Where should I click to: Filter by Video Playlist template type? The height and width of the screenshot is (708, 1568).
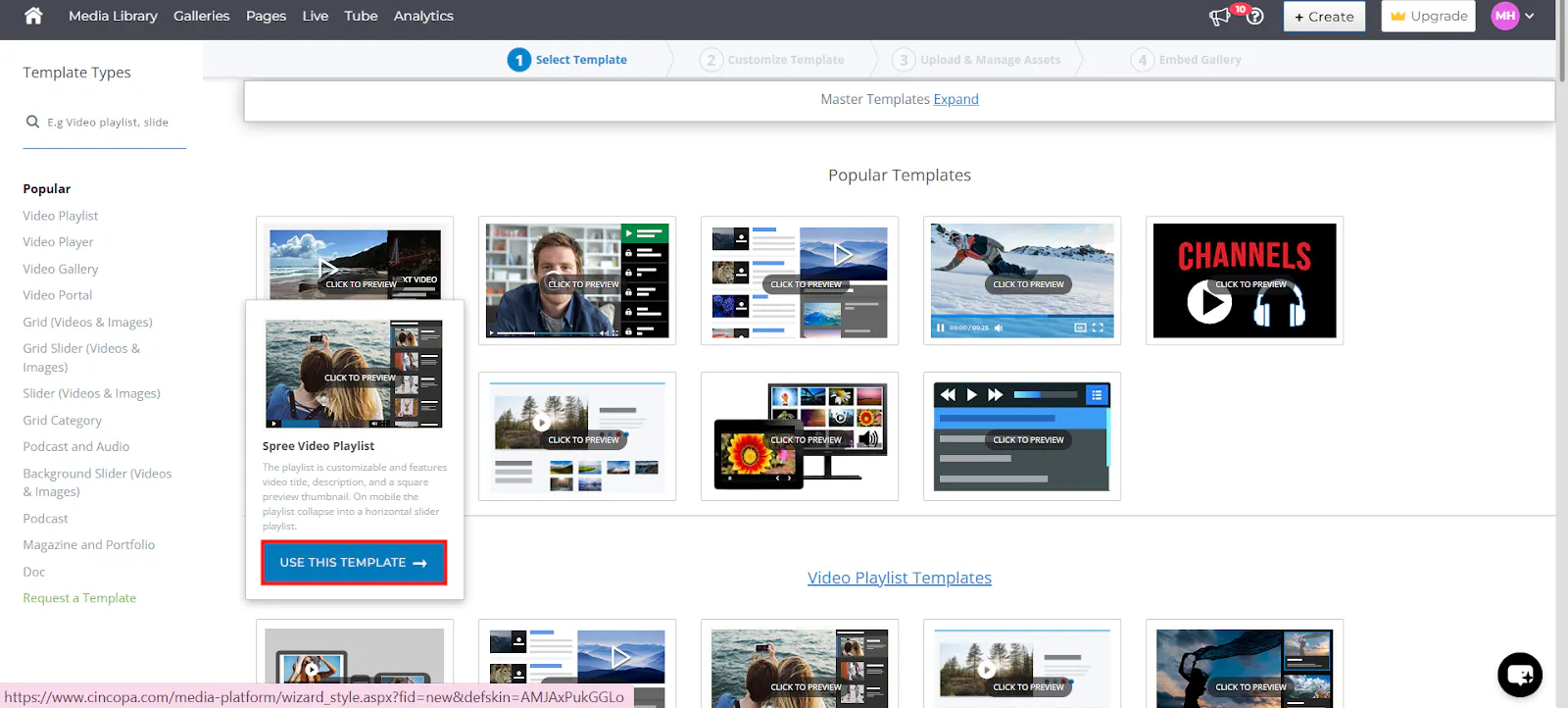tap(61, 216)
